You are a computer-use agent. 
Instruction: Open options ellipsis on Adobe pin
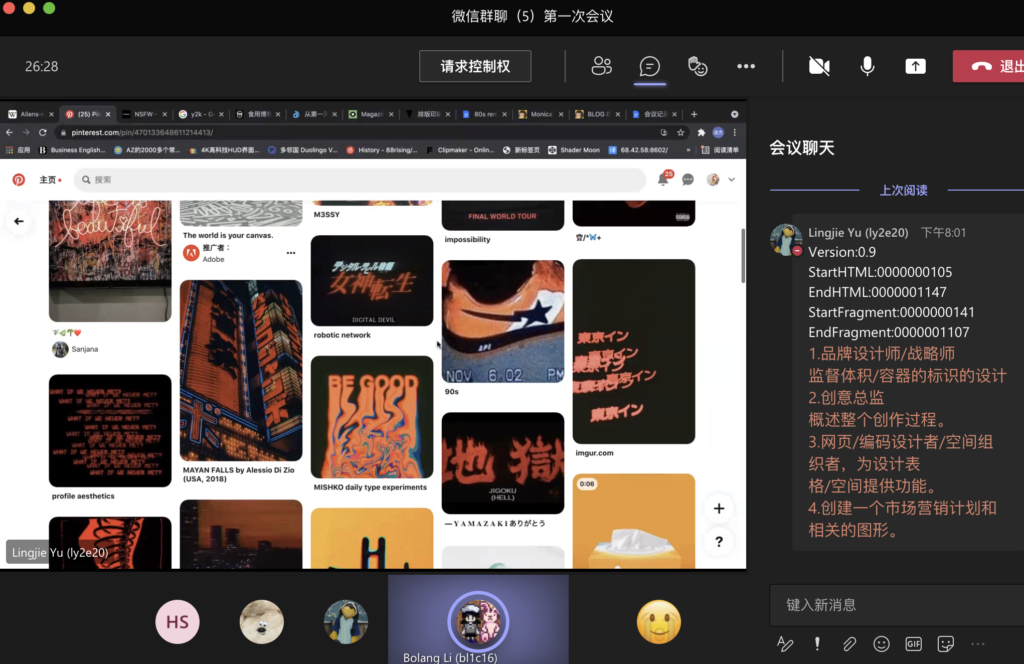[x=291, y=253]
